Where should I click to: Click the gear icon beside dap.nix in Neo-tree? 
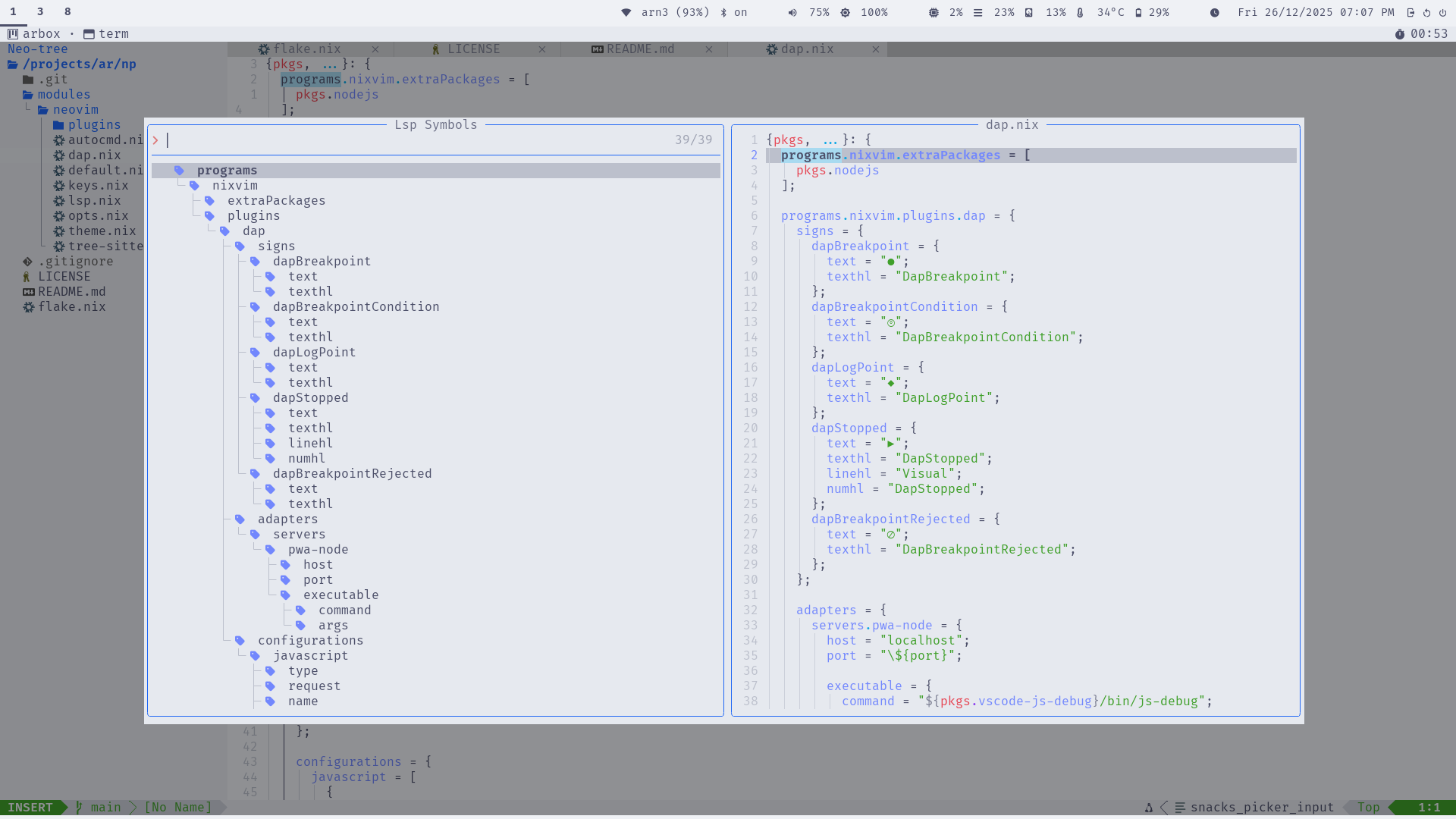[x=58, y=155]
